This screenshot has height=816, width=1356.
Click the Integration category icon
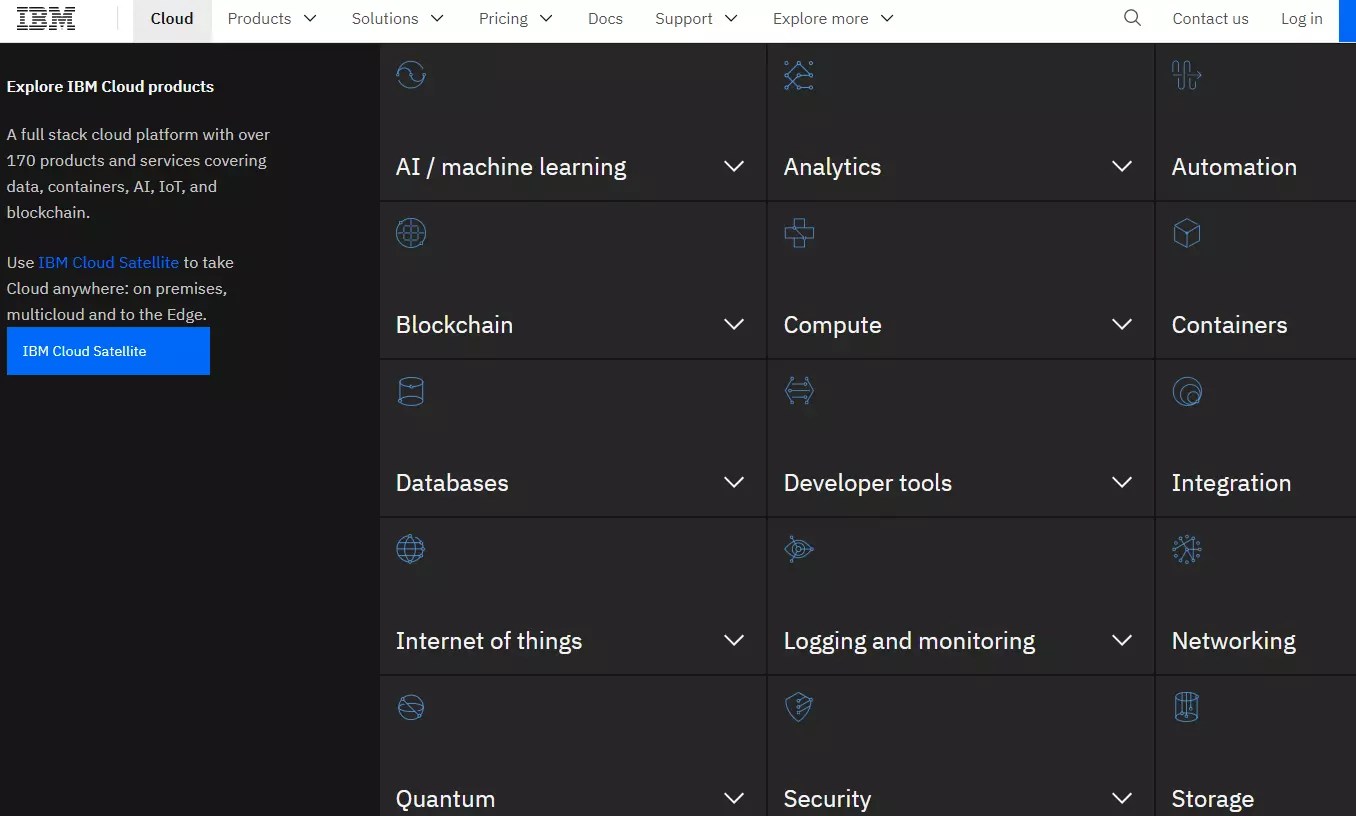click(x=1187, y=391)
